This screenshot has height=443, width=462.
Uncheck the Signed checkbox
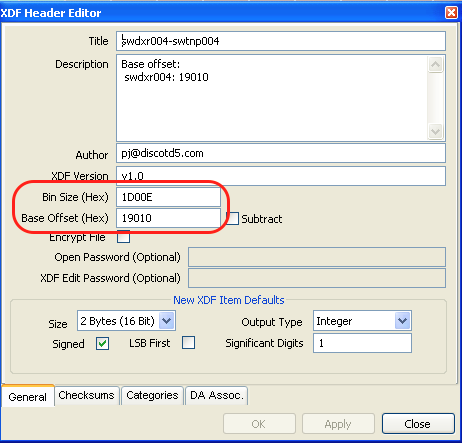pos(102,343)
